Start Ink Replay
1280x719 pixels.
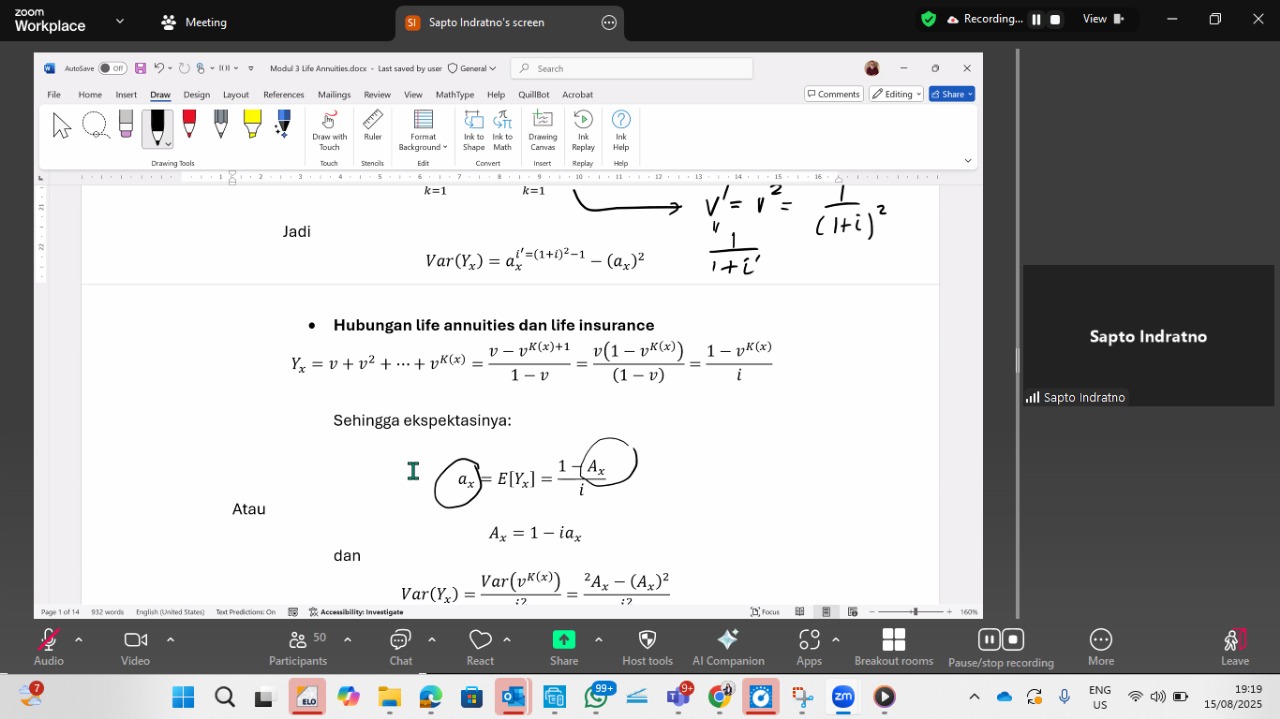tap(583, 130)
